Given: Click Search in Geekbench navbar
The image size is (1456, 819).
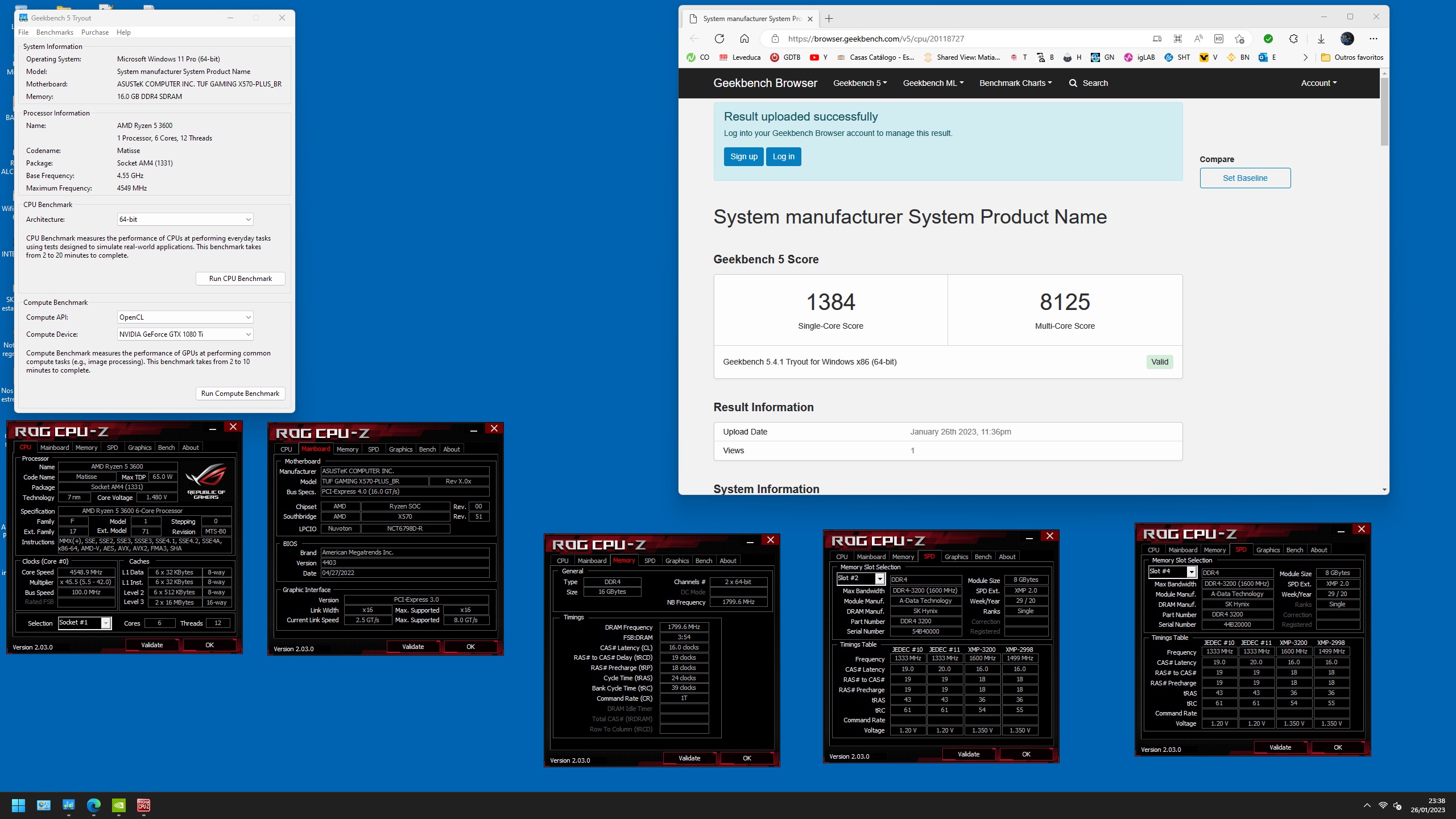Looking at the screenshot, I should tap(1088, 83).
